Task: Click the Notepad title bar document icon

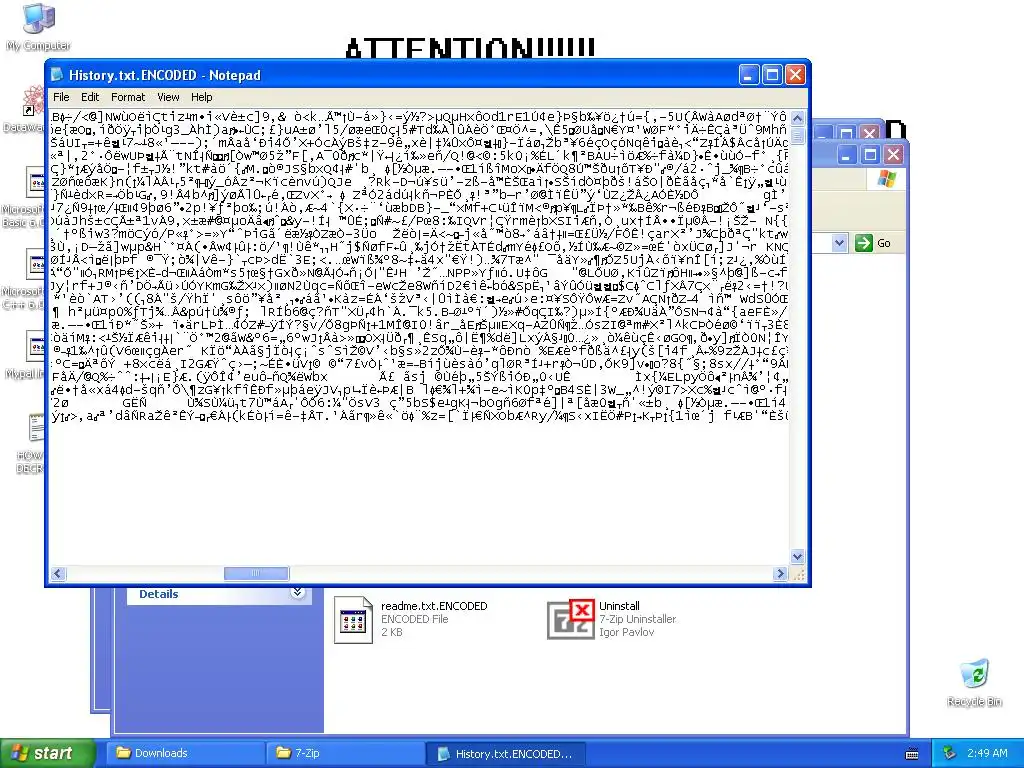Action: point(57,75)
